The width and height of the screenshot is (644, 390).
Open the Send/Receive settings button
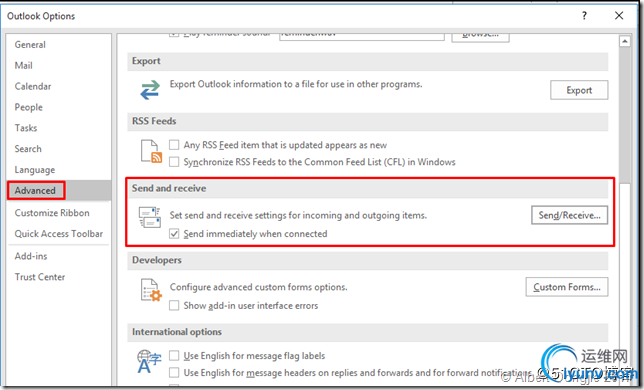(569, 215)
